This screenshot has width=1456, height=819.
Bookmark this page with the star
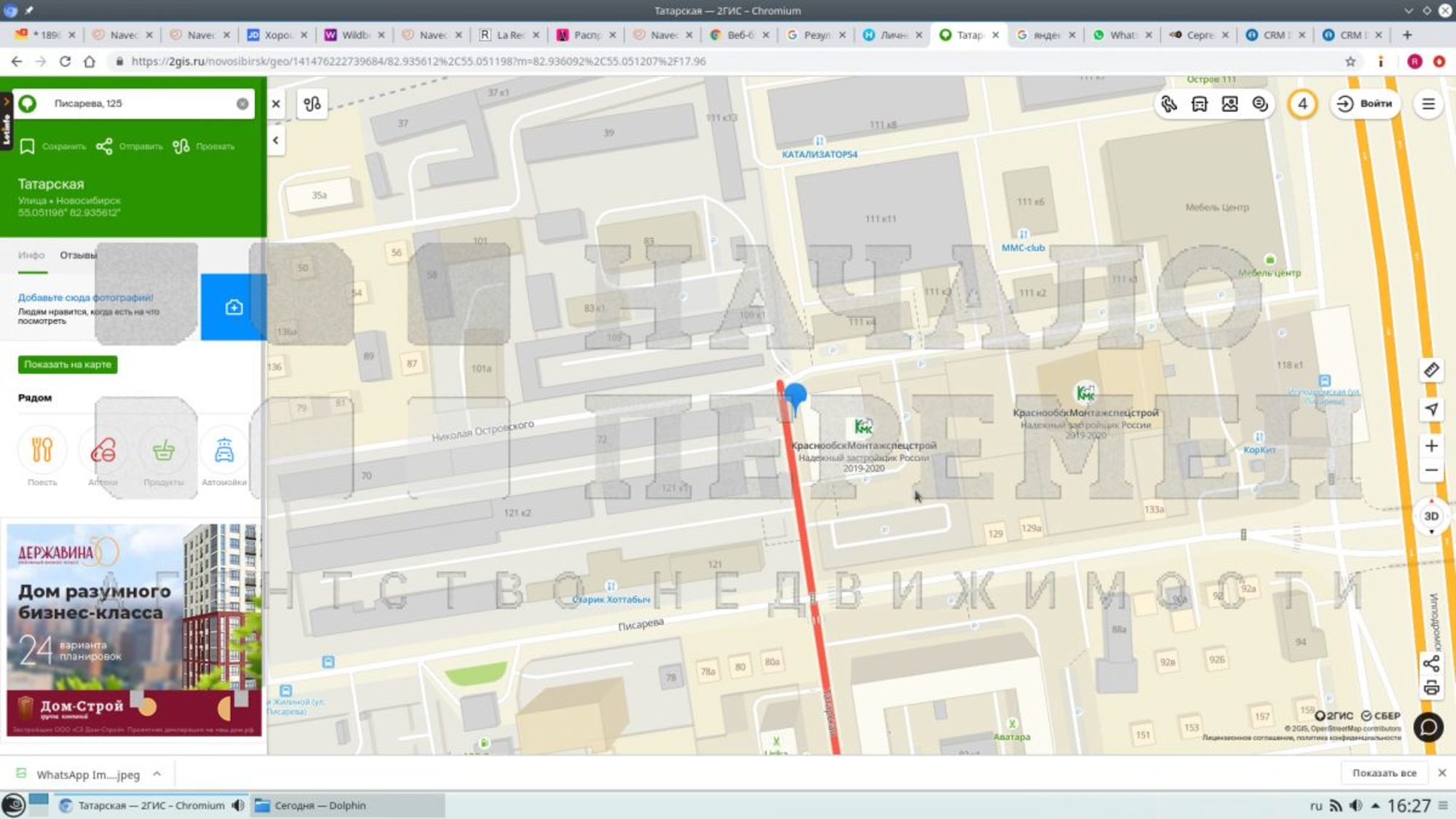click(1350, 62)
